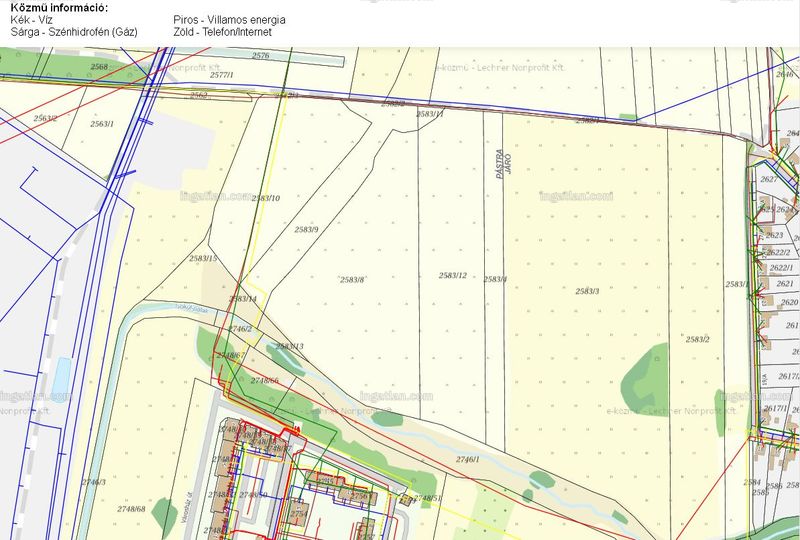Image resolution: width=800 pixels, height=540 pixels.
Task: Select parcel label 2623
Action: [x=774, y=235]
